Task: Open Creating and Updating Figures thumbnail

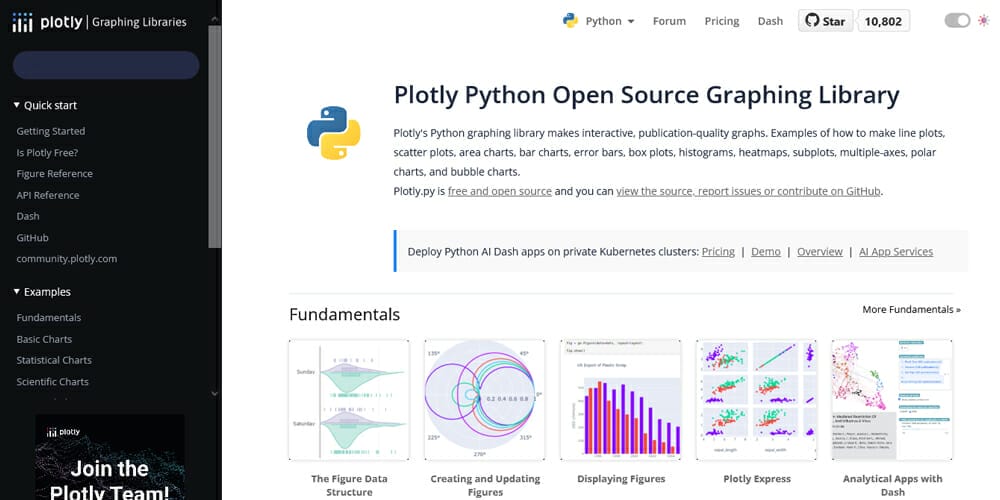Action: tap(485, 400)
